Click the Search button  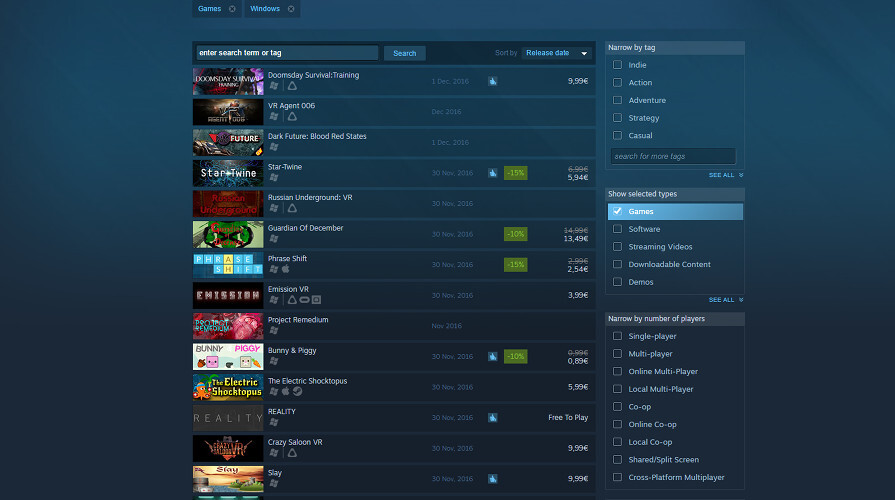405,53
